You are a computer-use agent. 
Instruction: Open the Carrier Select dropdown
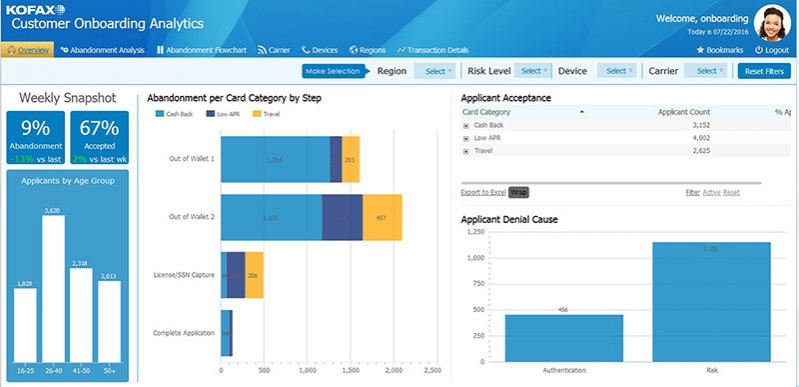[x=706, y=71]
